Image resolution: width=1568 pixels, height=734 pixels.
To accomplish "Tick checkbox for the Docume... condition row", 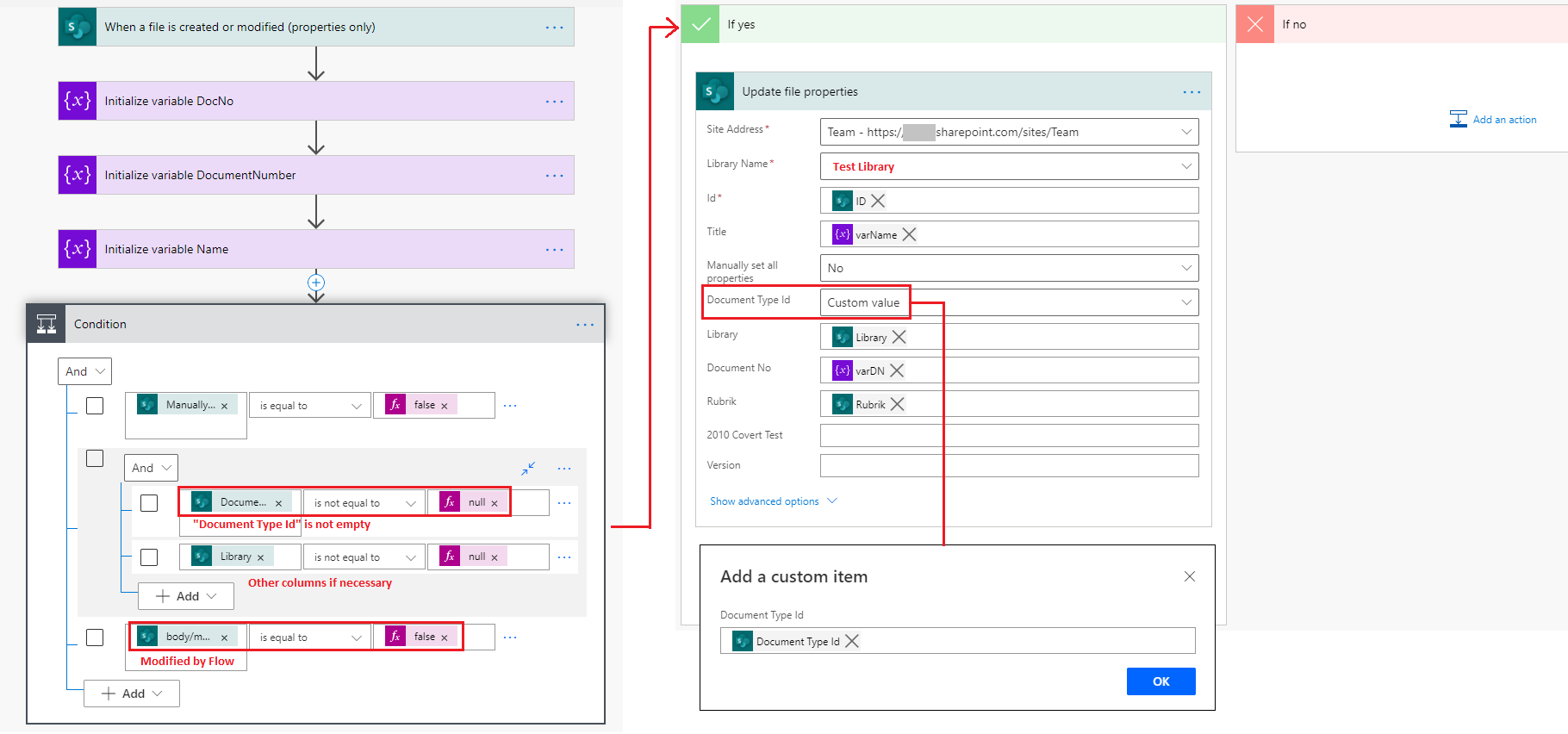I will coord(149,503).
